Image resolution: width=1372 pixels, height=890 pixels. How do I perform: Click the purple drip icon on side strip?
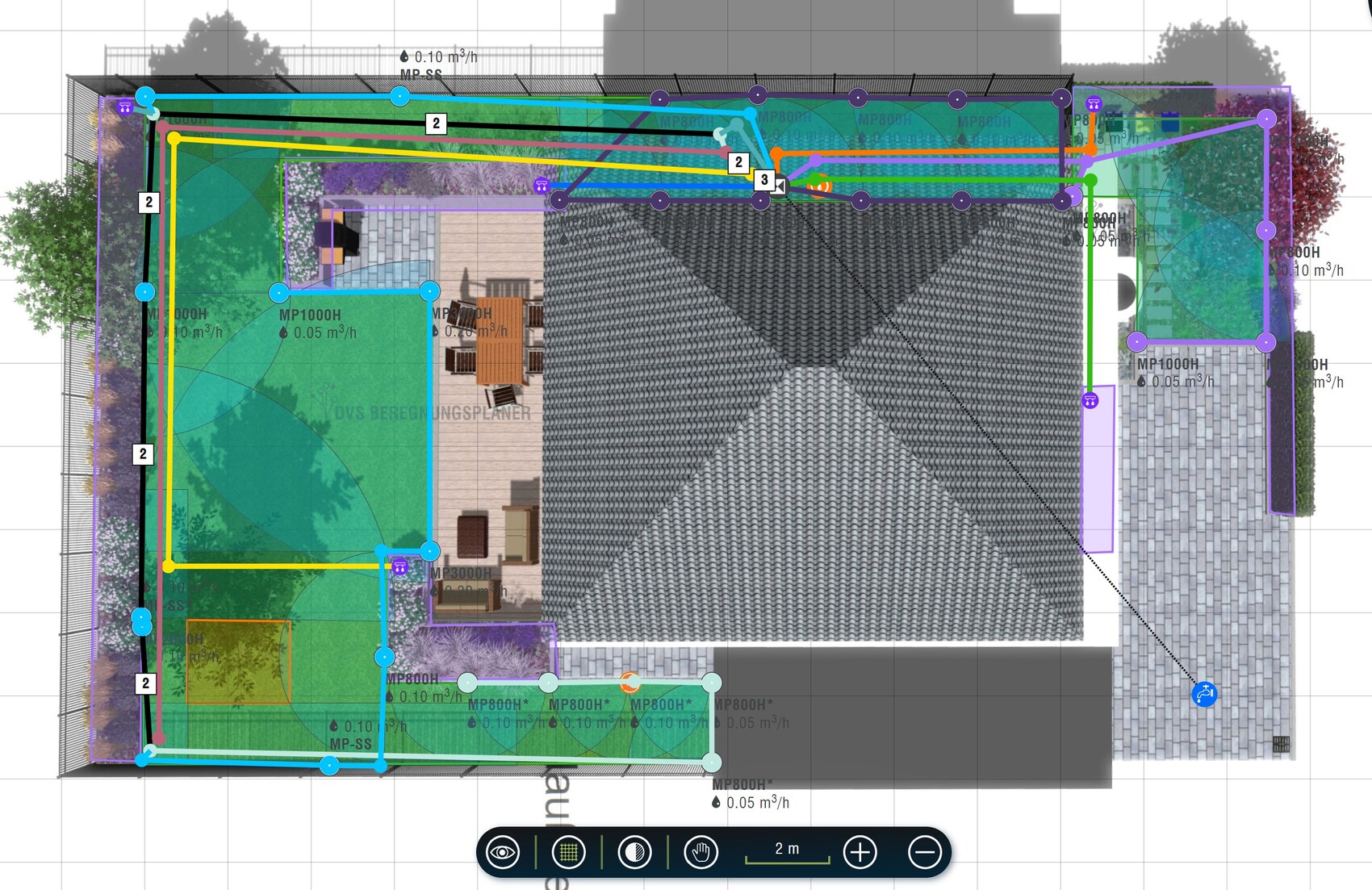(x=1090, y=400)
